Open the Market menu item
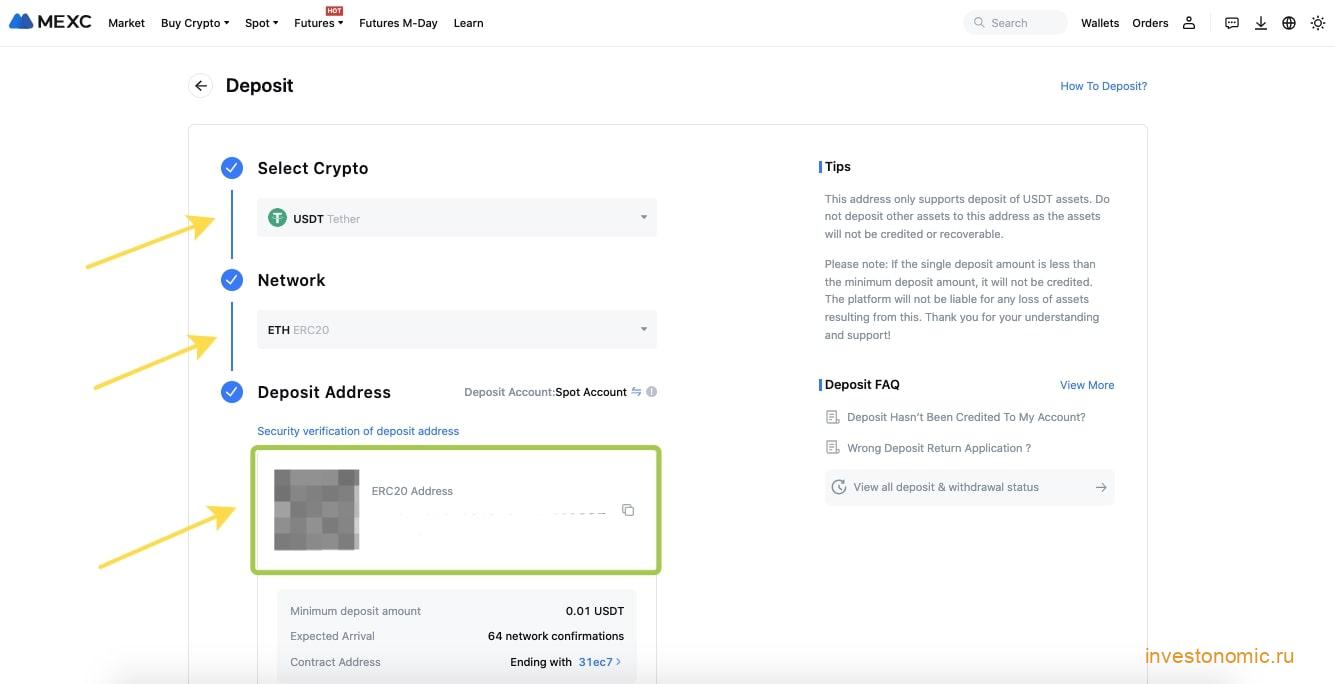The width and height of the screenshot is (1335, 684). click(126, 23)
